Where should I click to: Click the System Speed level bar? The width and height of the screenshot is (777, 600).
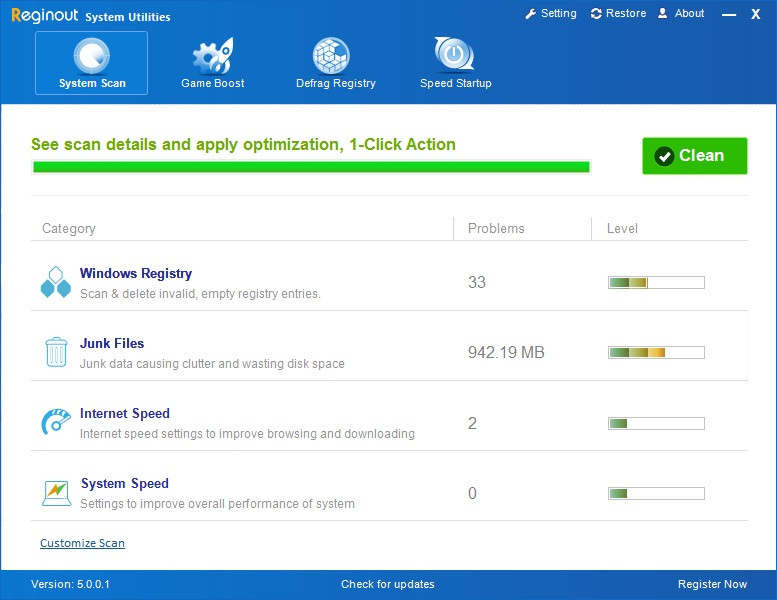pos(656,493)
